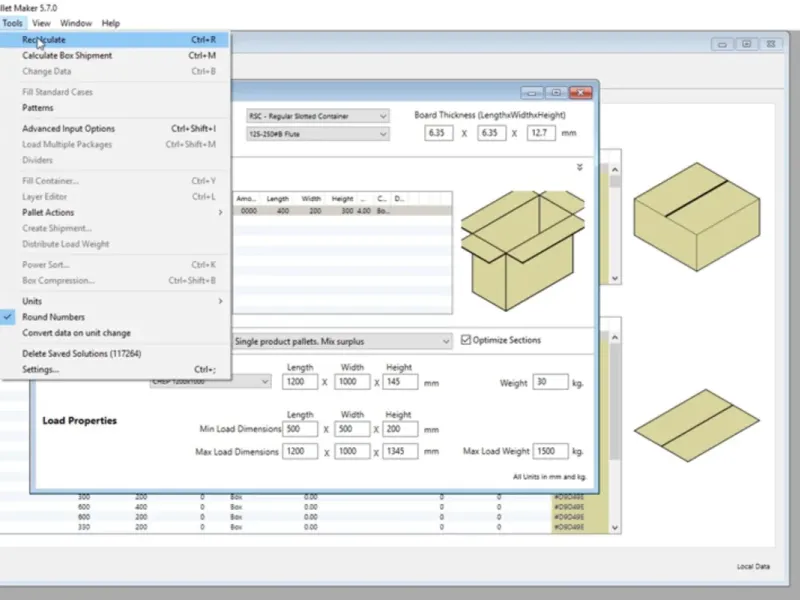Expand Pallet Actions submenu

point(115,212)
